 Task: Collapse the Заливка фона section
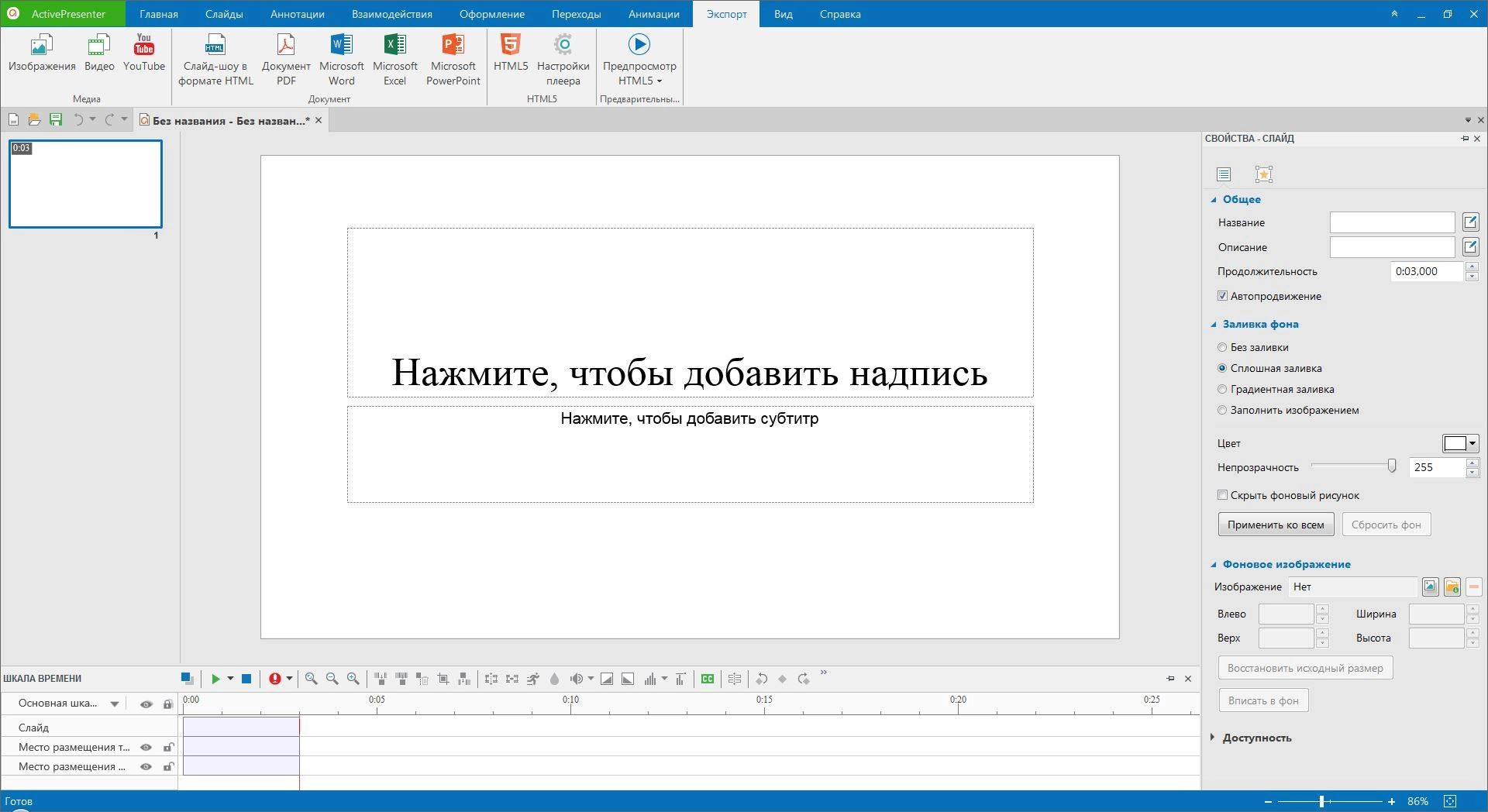pos(1214,325)
